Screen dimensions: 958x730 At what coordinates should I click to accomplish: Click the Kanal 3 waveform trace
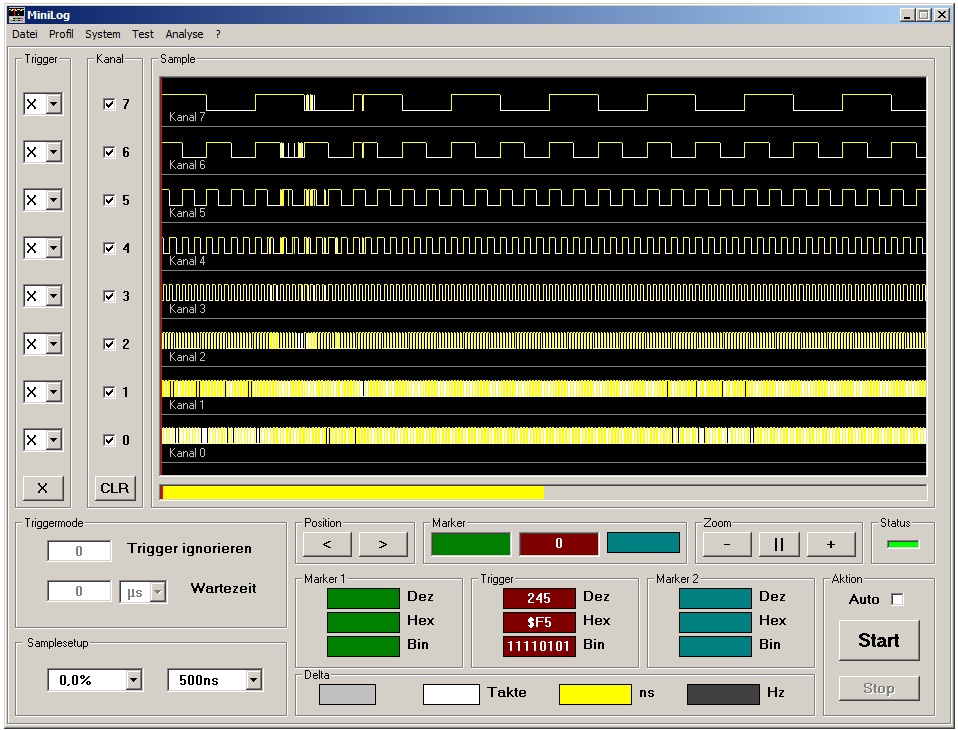[x=544, y=293]
